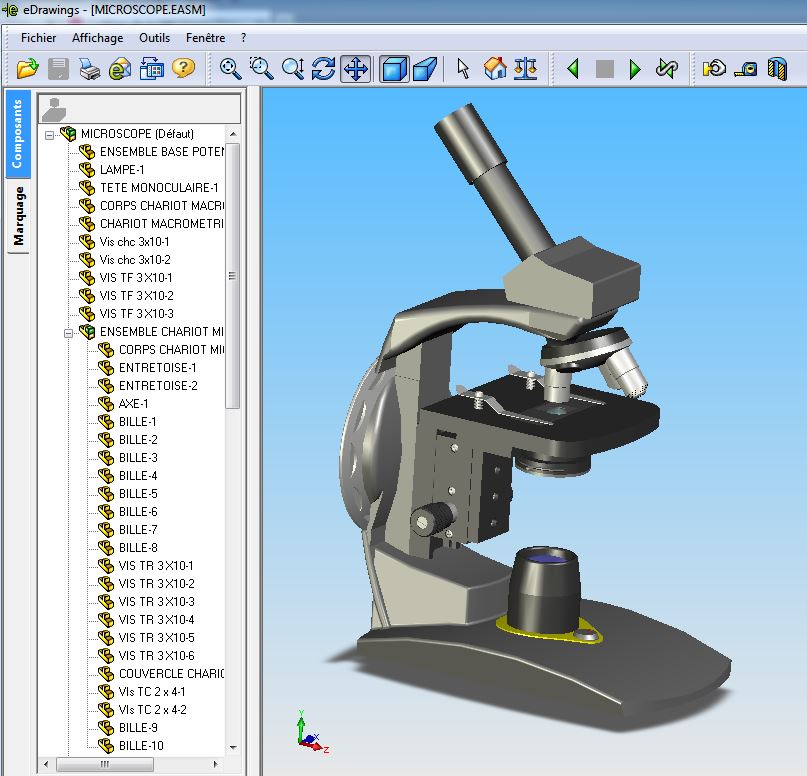Select VIS TR 3X10-6 item
The width and height of the screenshot is (807, 776).
click(x=156, y=656)
